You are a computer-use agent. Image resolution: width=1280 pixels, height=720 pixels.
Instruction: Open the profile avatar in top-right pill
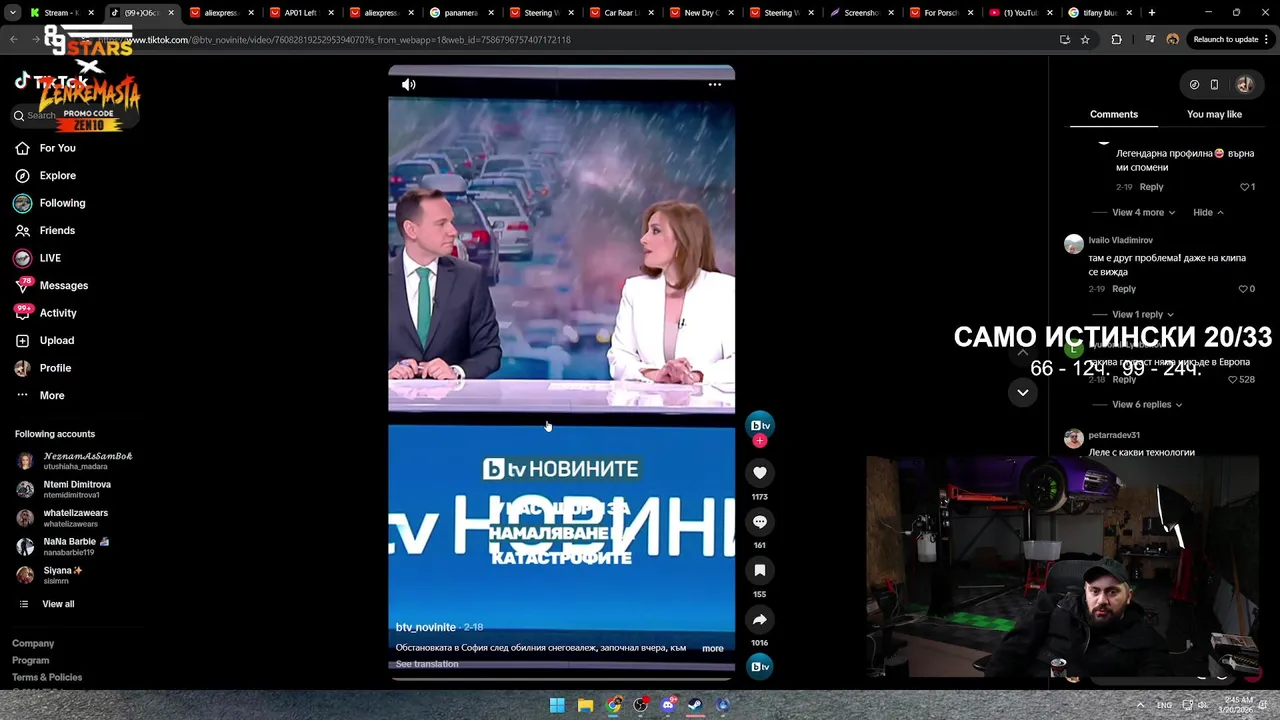point(1244,85)
